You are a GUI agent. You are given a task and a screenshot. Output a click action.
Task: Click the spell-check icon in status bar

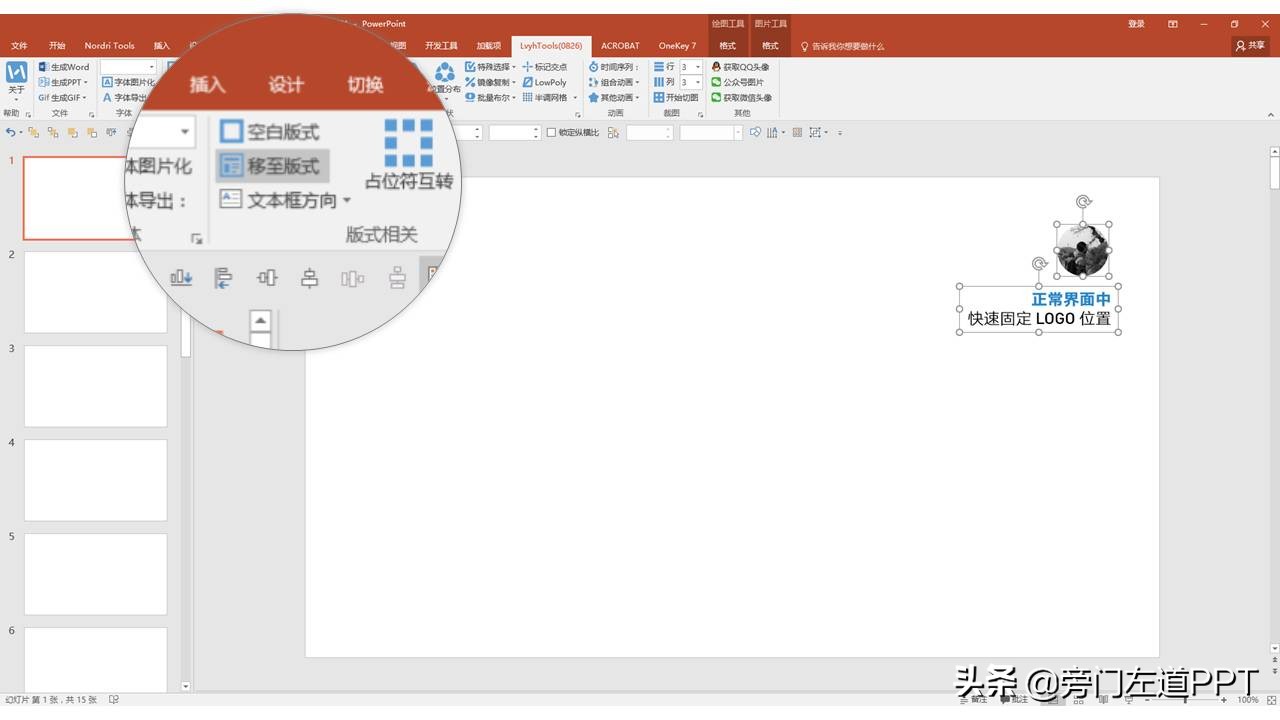coord(114,699)
